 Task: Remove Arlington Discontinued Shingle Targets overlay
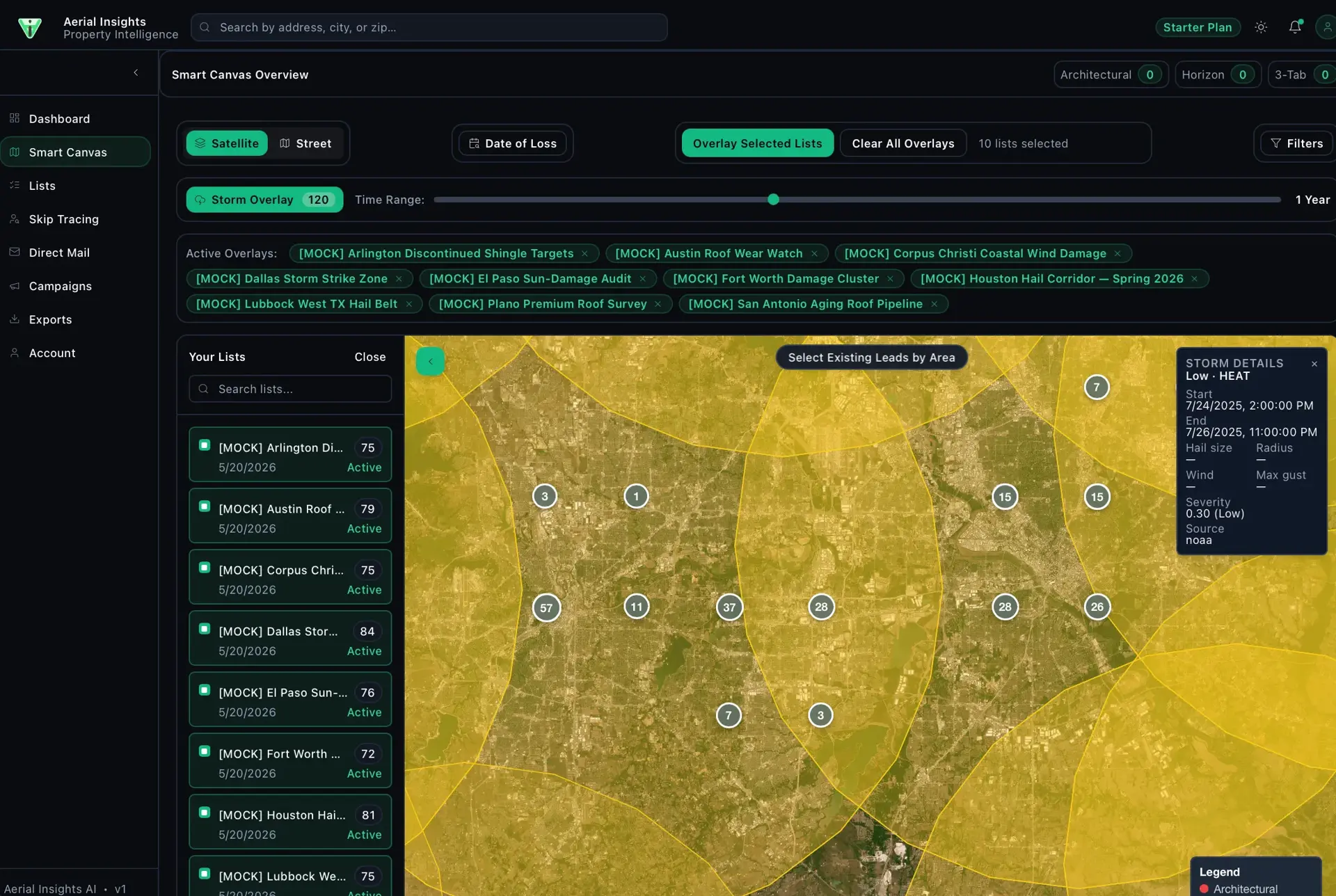click(584, 254)
